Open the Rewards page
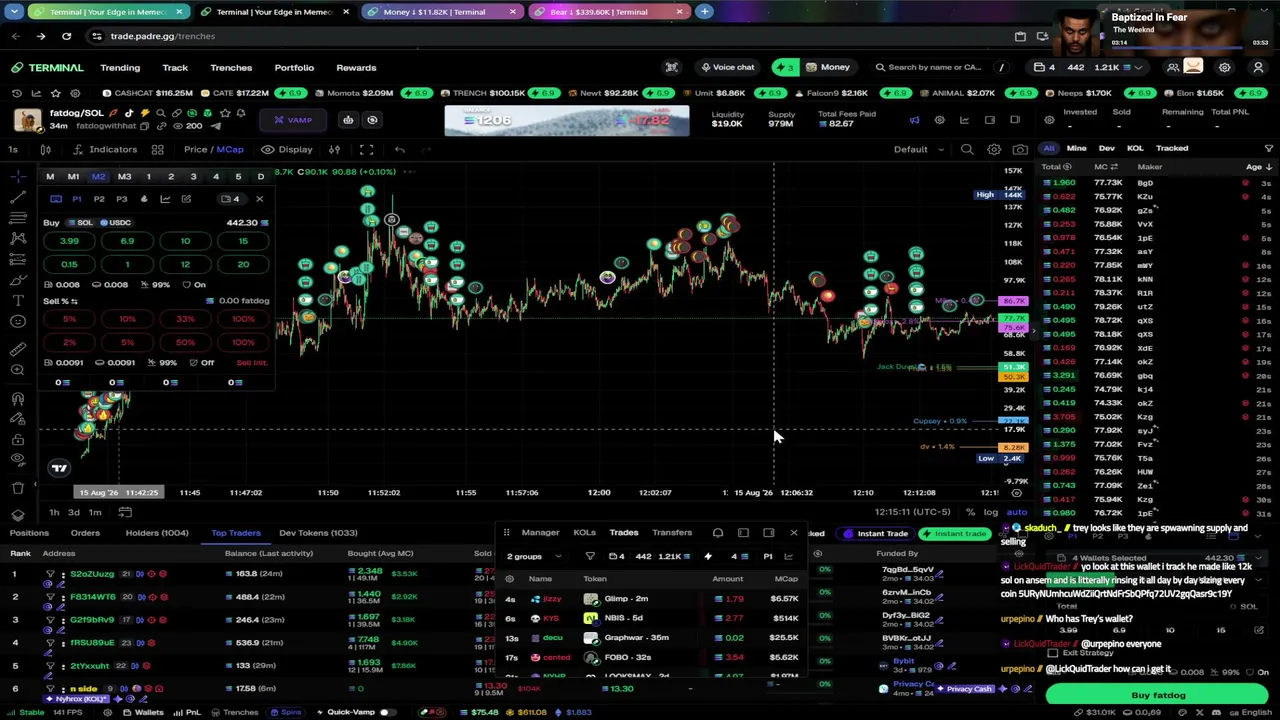The height and width of the screenshot is (720, 1280). [x=356, y=68]
